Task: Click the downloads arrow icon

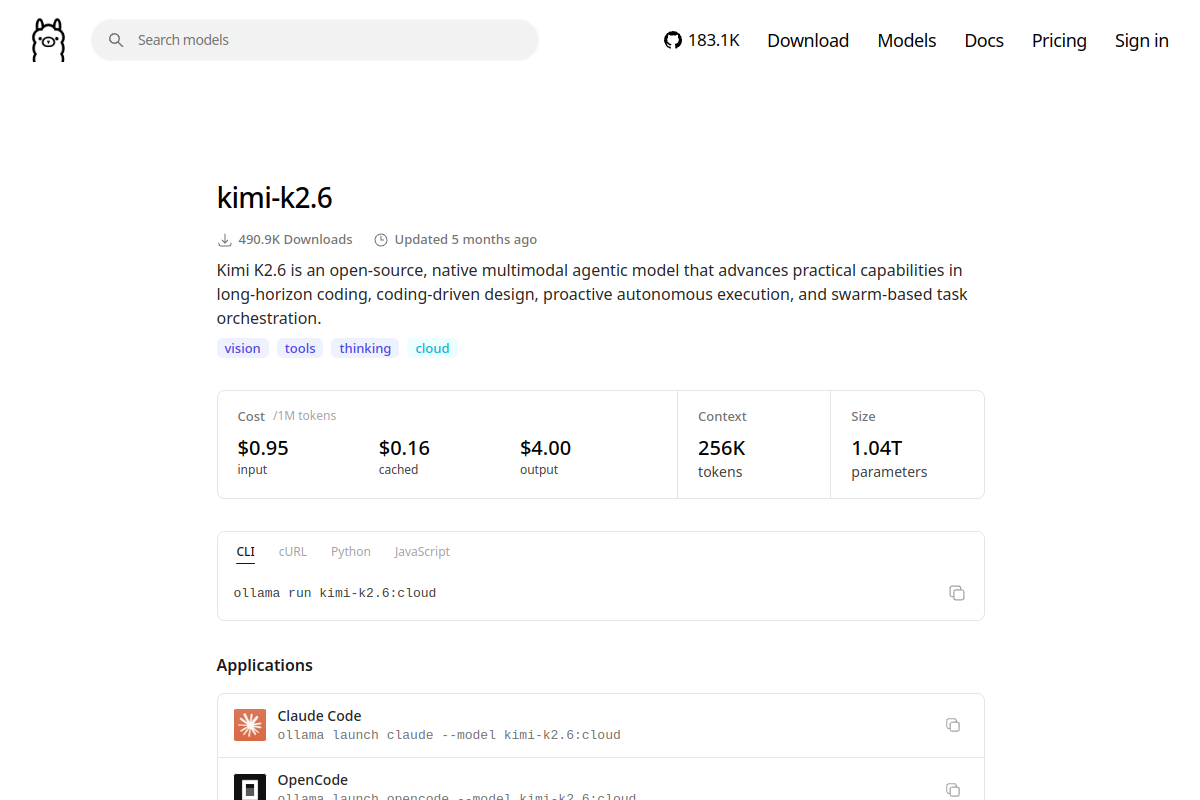Action: point(224,240)
